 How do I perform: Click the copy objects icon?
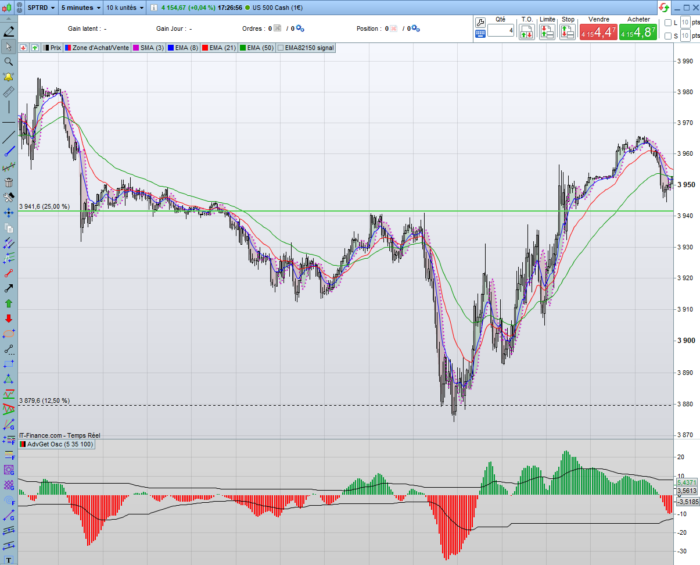pyautogui.click(x=8, y=228)
